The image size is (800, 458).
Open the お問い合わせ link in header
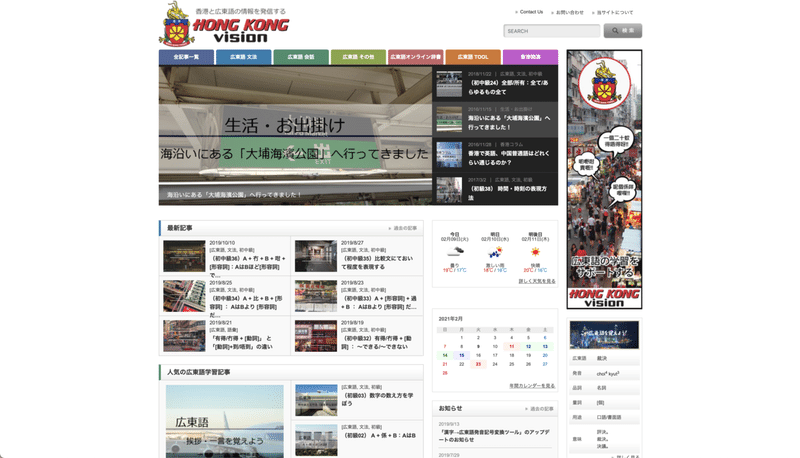tap(569, 13)
